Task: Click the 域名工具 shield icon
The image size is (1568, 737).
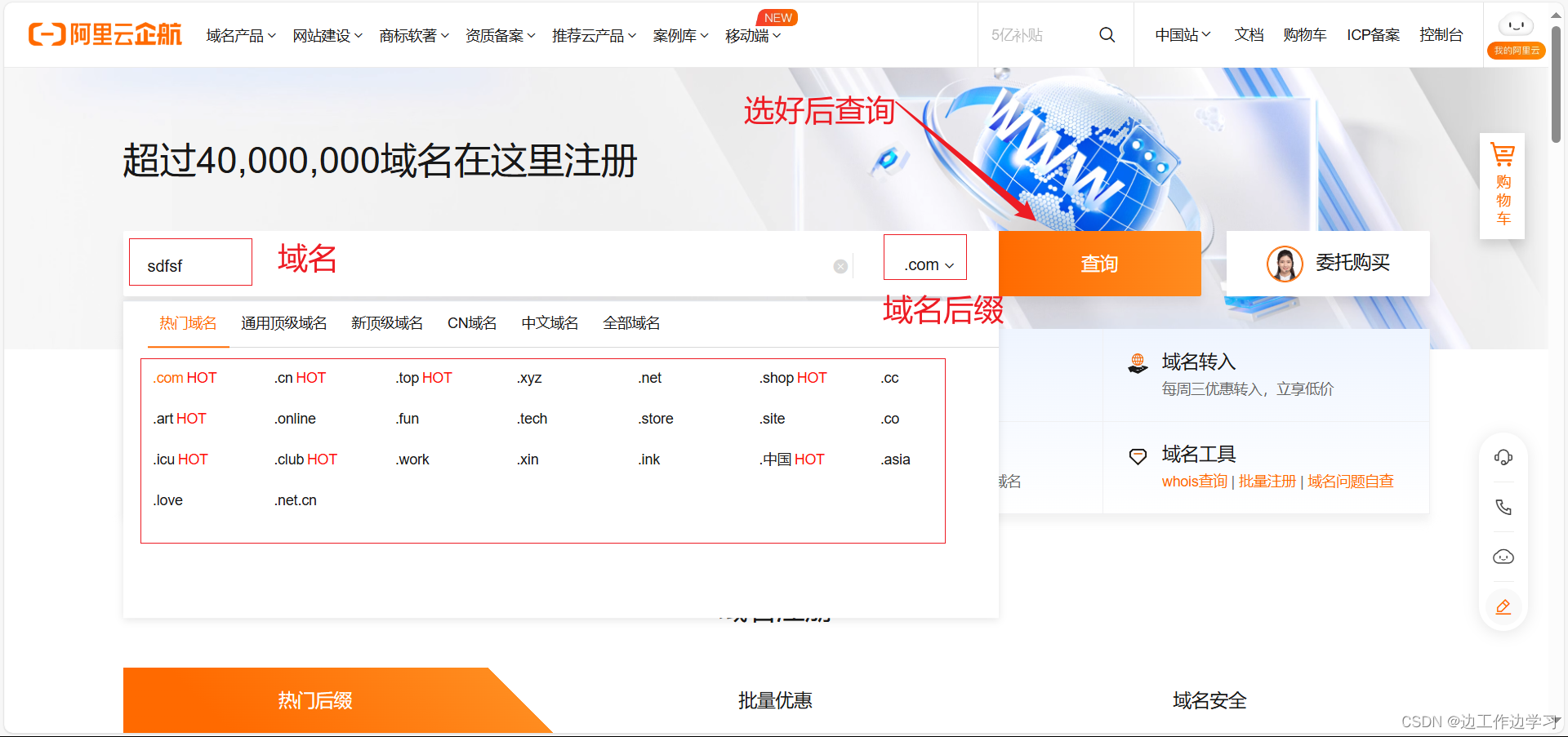Action: click(x=1138, y=456)
